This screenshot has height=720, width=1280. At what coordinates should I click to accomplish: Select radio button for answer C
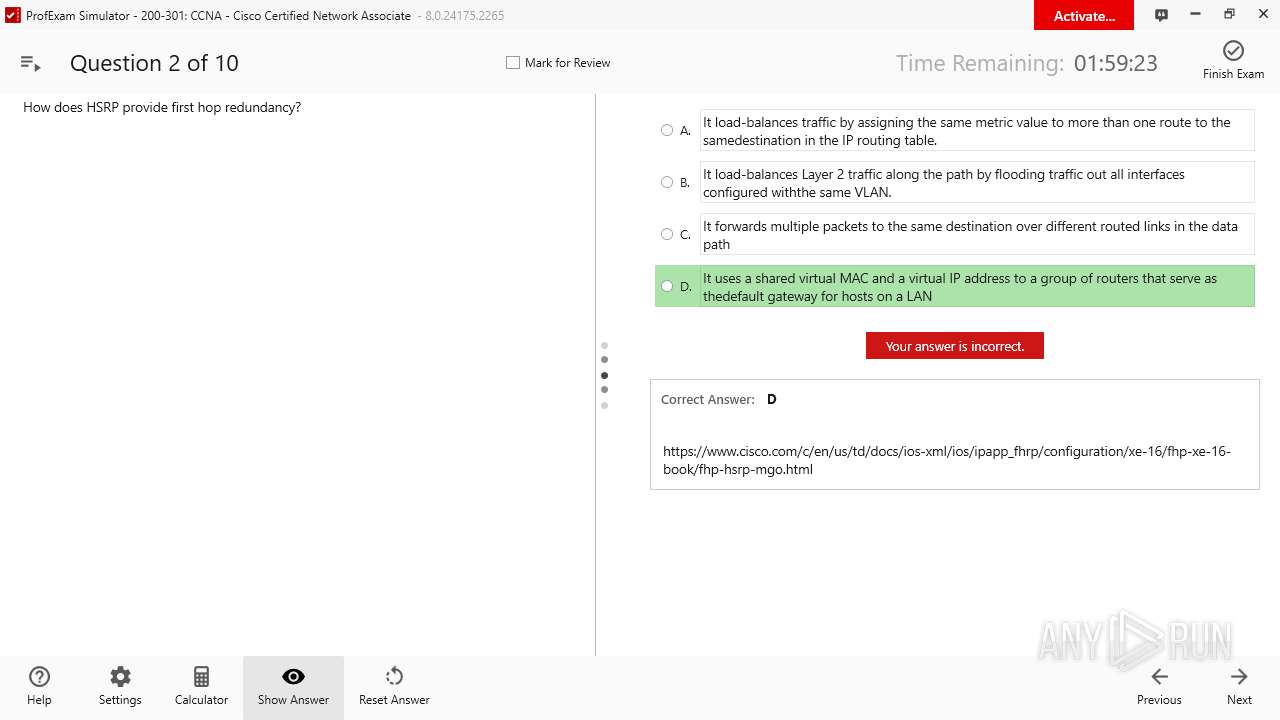click(667, 234)
